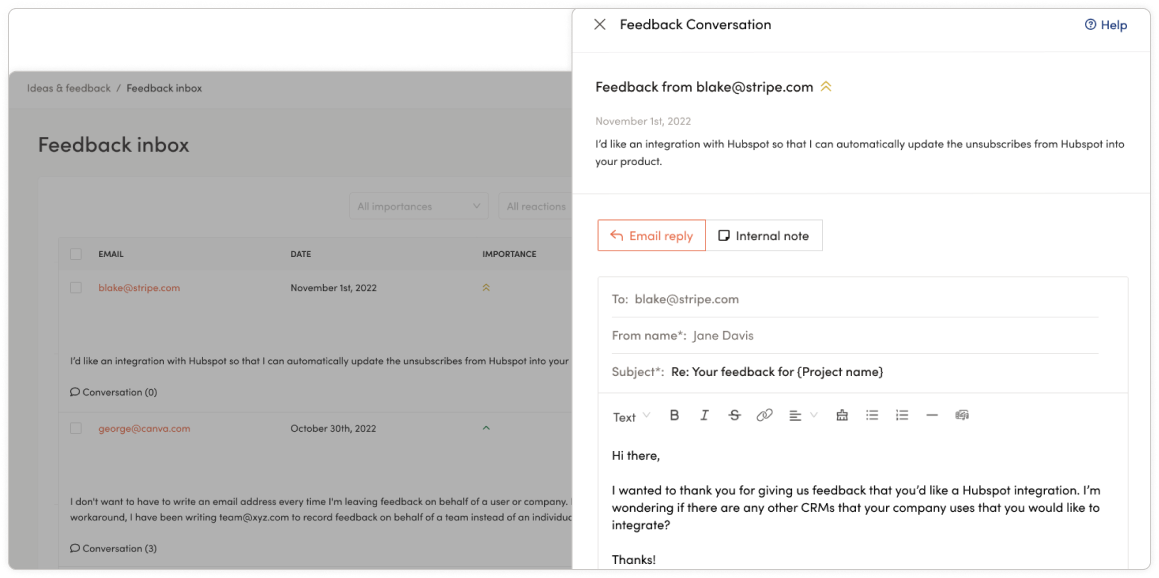Close the Feedback Conversation panel
The height and width of the screenshot is (578, 1159).
[599, 24]
